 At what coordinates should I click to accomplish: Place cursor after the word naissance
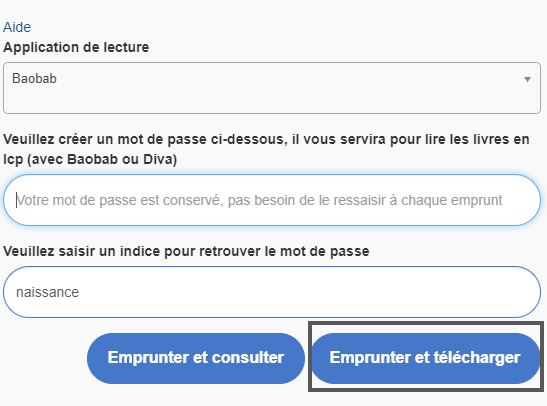pyautogui.click(x=80, y=292)
